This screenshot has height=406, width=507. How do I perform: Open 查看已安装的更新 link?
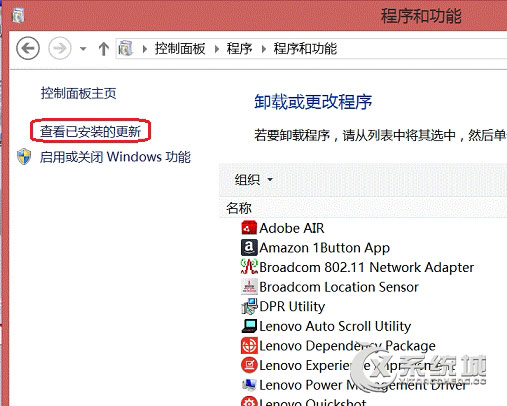90,131
